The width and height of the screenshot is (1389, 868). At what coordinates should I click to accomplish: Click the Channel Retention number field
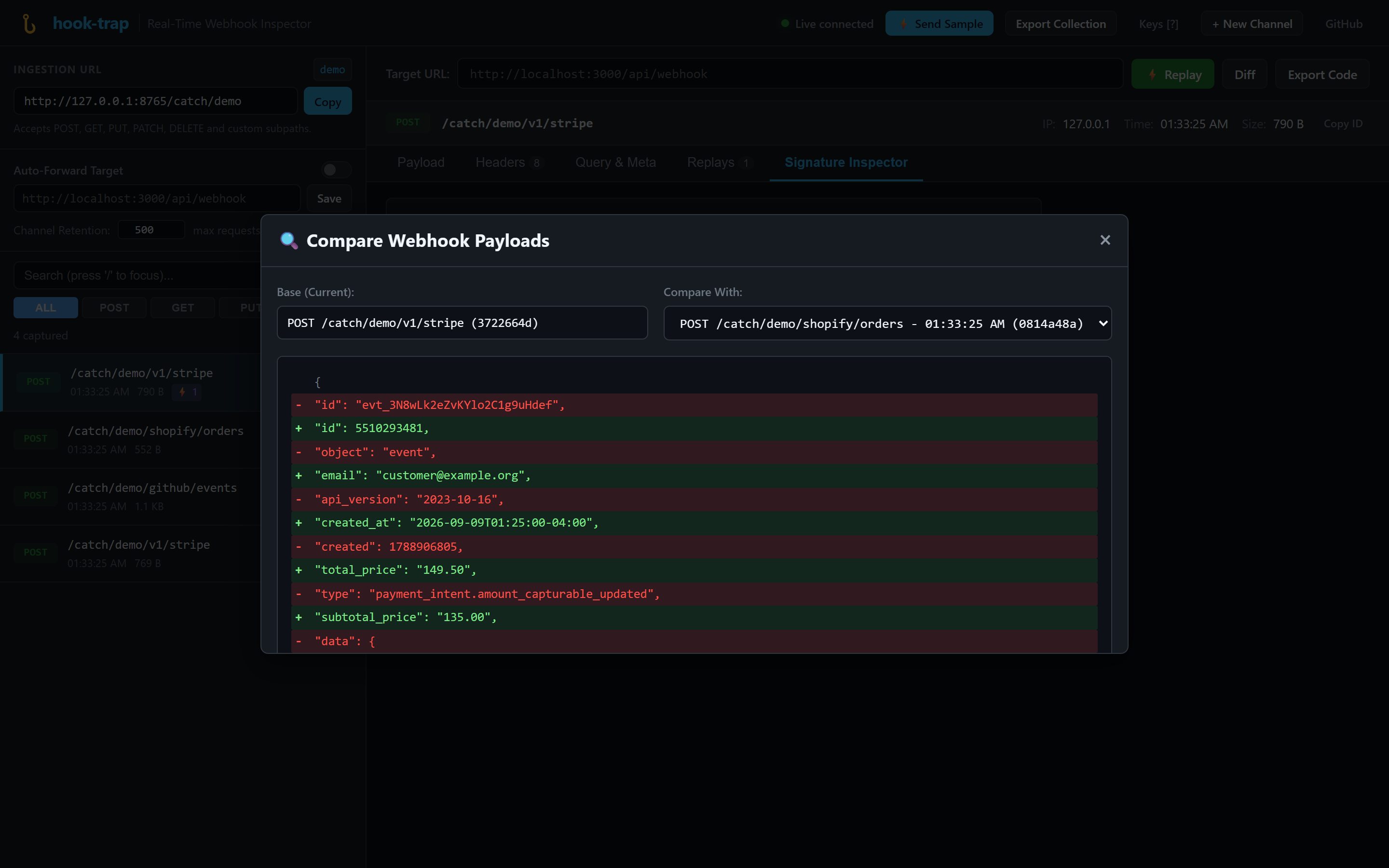(151, 230)
